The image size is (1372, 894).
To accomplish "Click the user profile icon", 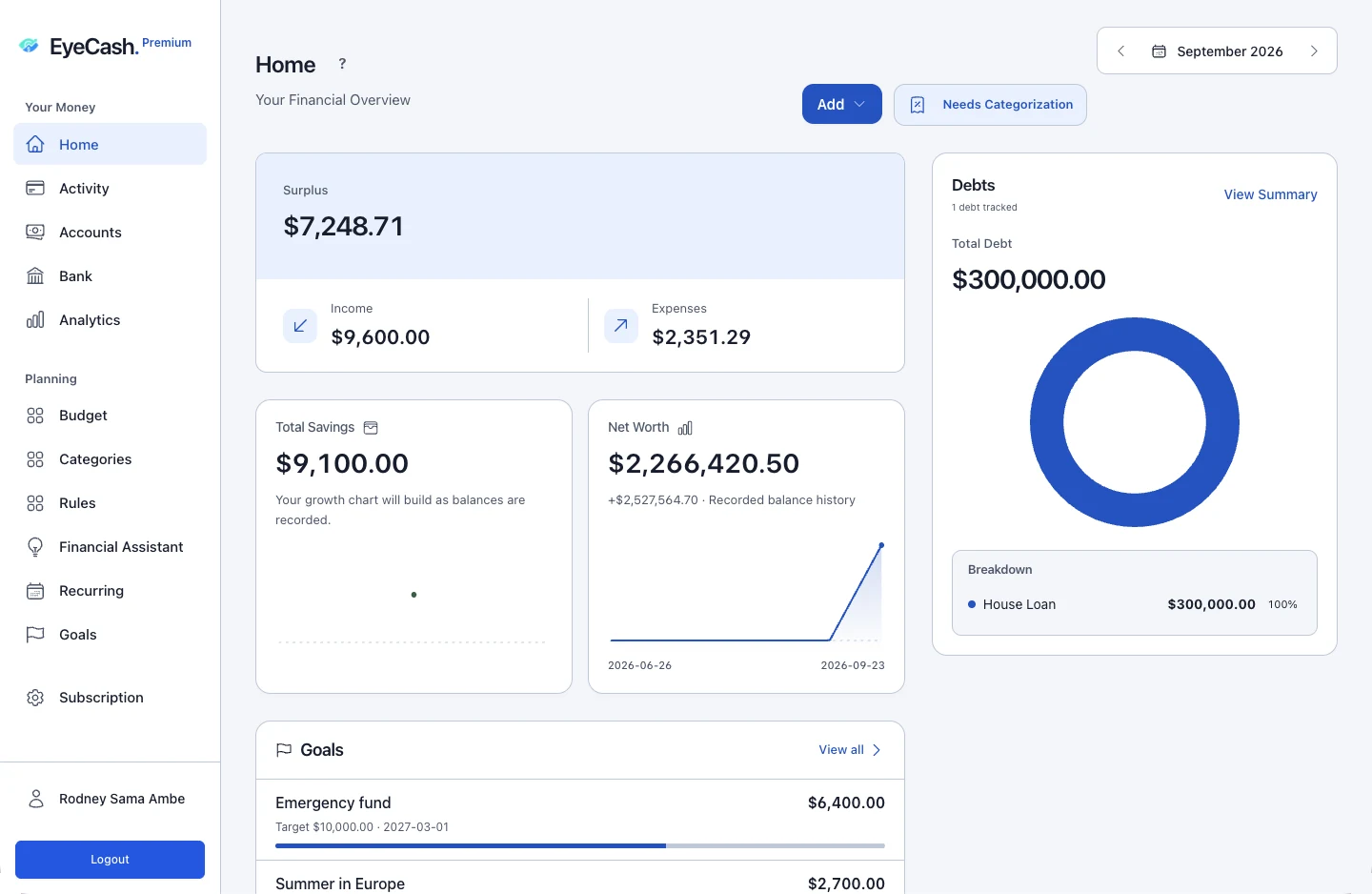I will click(x=36, y=799).
